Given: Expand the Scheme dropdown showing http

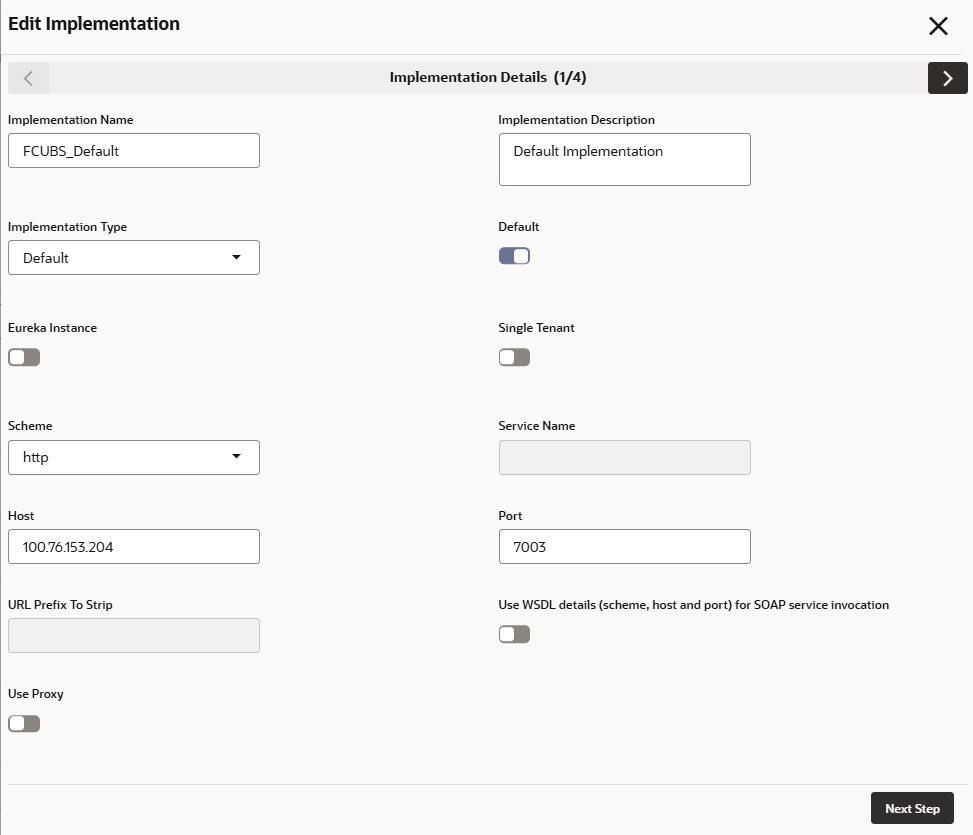Looking at the screenshot, I should 133,457.
